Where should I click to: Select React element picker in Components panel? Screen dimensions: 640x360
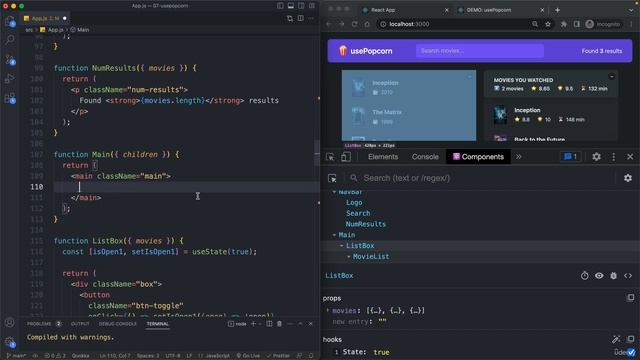coord(332,178)
